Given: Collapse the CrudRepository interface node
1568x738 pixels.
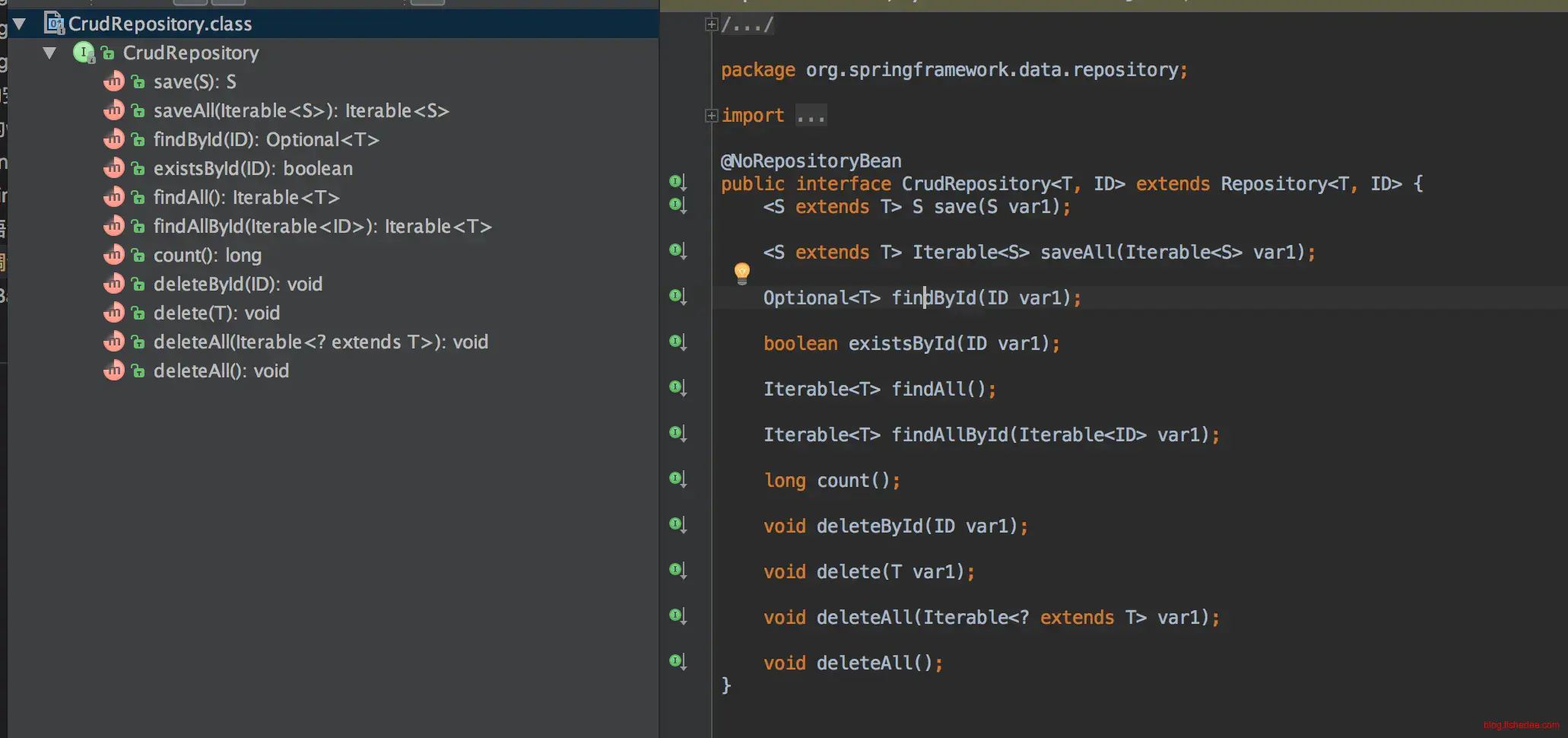Looking at the screenshot, I should coord(49,52).
